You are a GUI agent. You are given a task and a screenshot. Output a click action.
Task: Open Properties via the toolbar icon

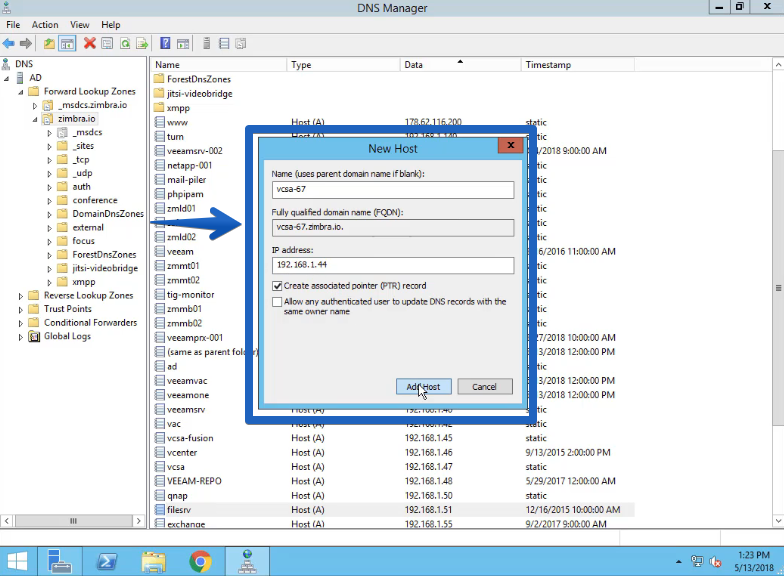point(107,44)
